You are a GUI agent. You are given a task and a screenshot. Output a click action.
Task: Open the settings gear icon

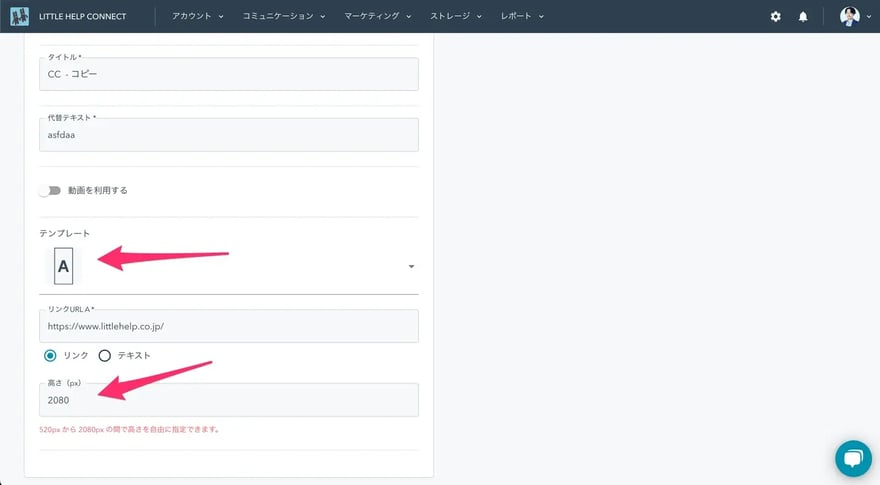coord(776,17)
